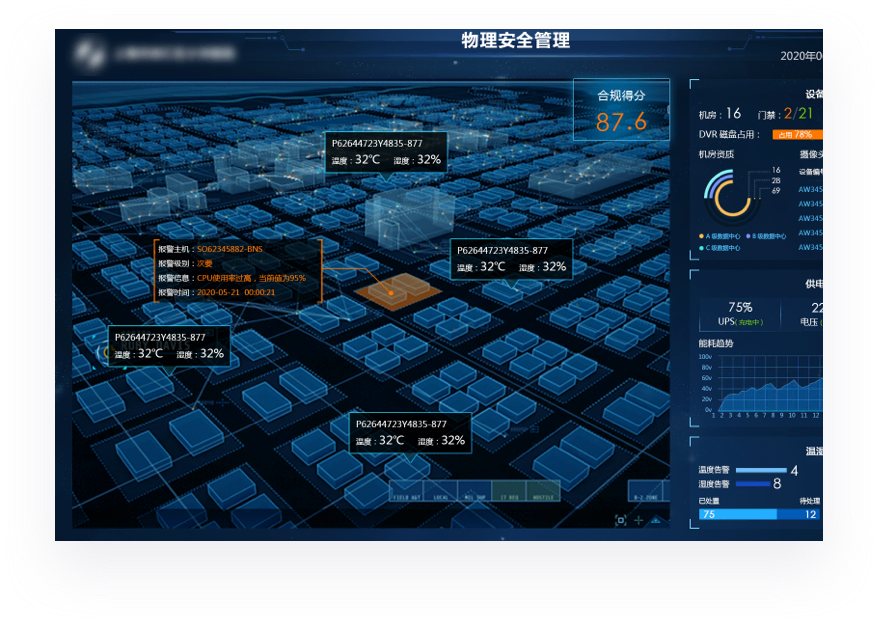Switch to the HOSTILE tab

click(x=543, y=494)
